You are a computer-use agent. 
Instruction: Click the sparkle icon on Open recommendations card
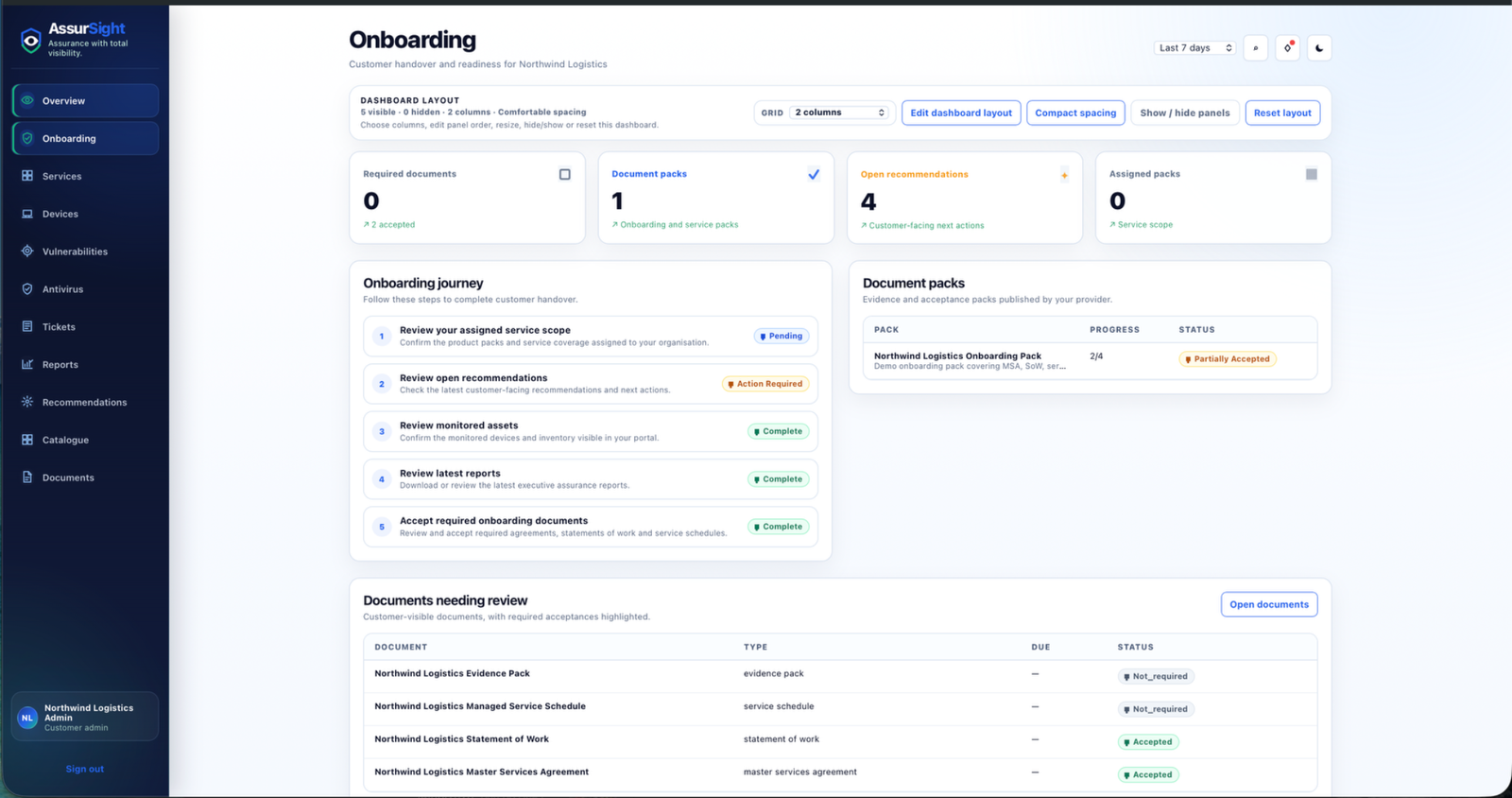(1064, 175)
